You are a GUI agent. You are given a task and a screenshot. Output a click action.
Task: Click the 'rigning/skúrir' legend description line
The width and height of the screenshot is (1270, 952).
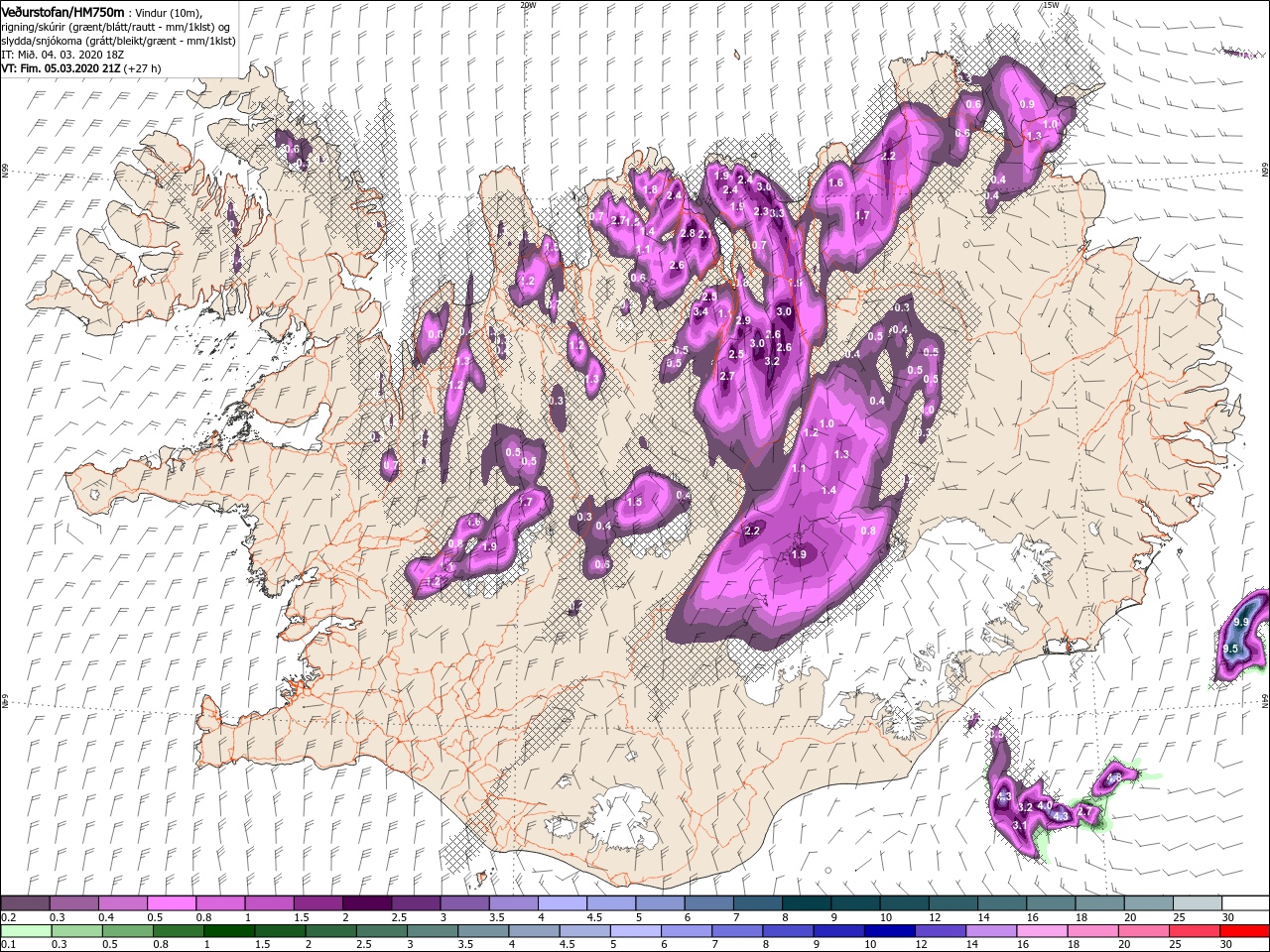coord(116,26)
